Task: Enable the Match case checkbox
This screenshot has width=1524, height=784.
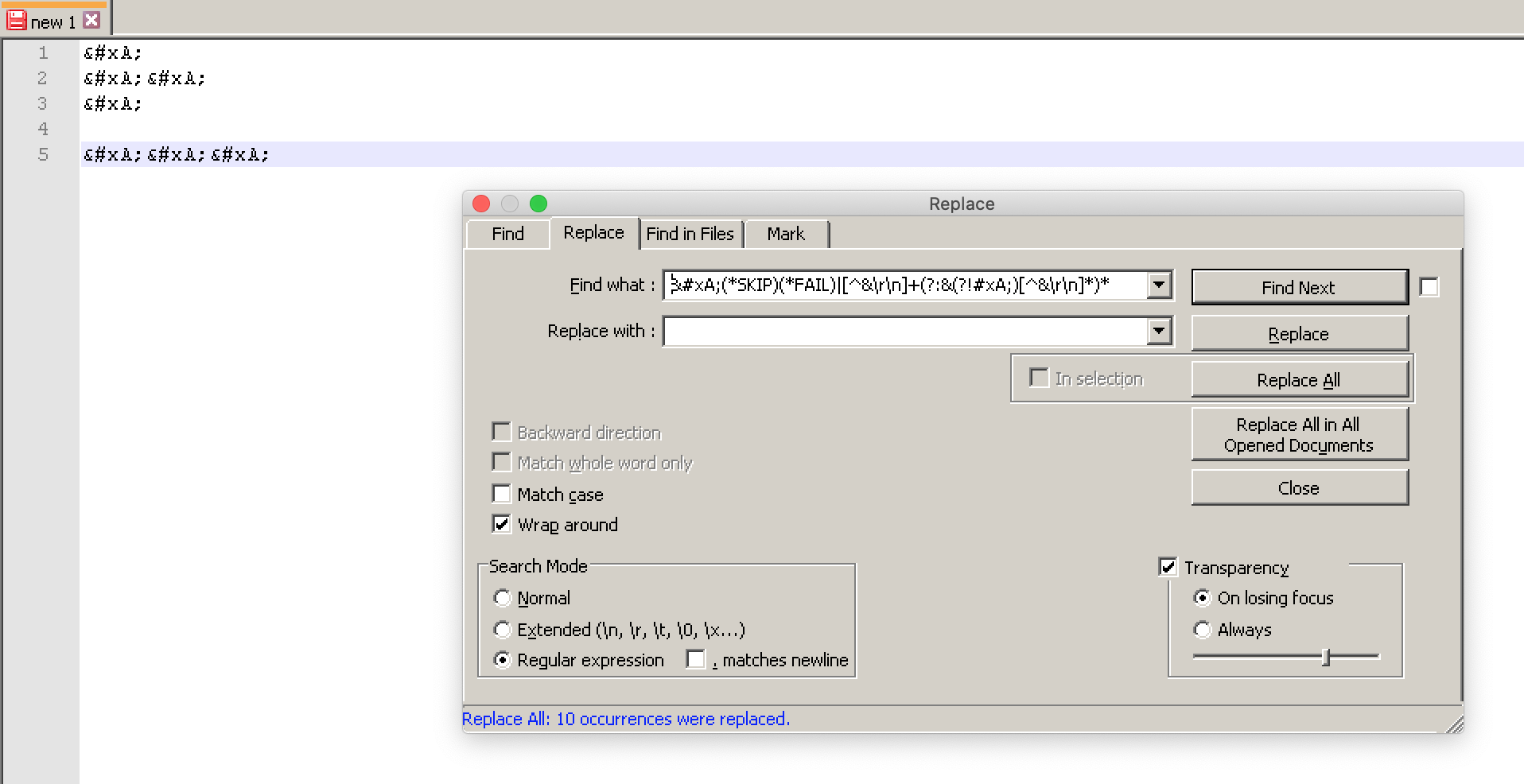Action: click(502, 495)
